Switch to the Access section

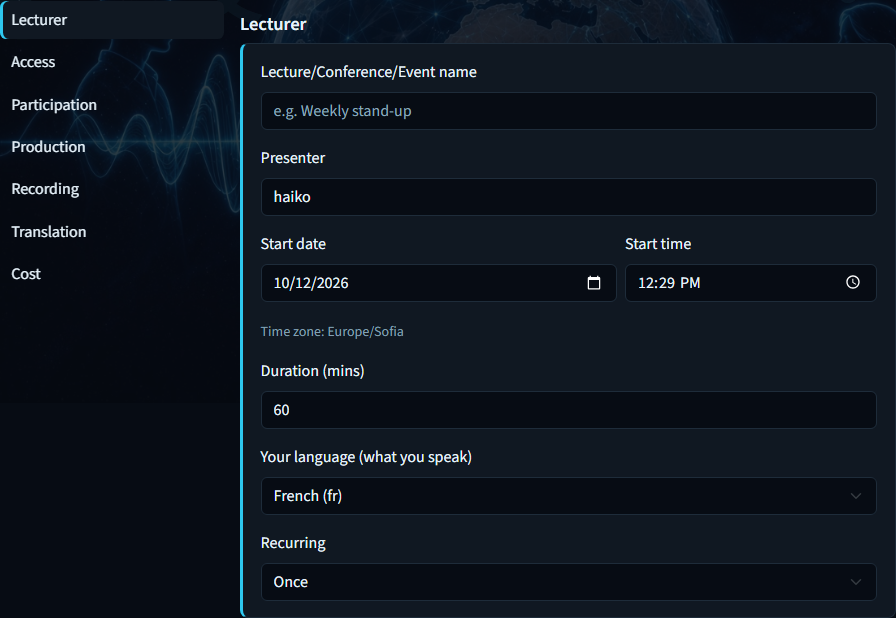pyautogui.click(x=33, y=62)
